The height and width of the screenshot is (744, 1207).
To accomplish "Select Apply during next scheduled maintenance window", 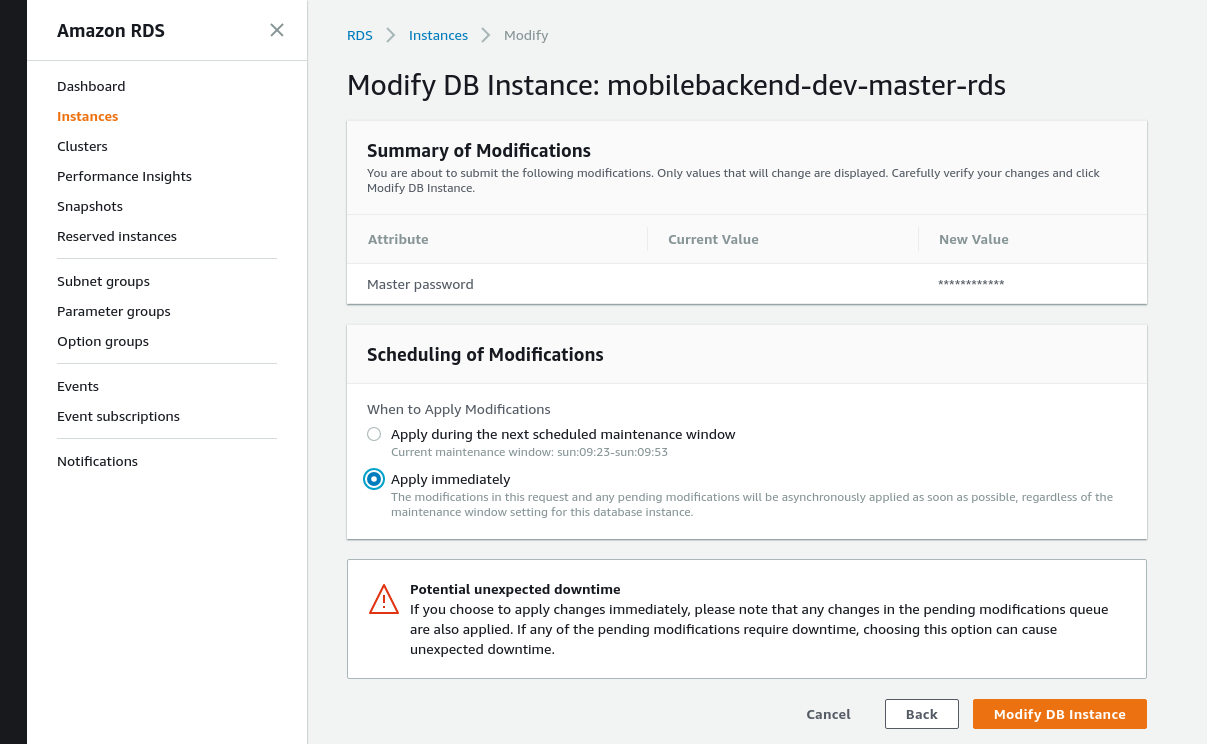I will 374,434.
